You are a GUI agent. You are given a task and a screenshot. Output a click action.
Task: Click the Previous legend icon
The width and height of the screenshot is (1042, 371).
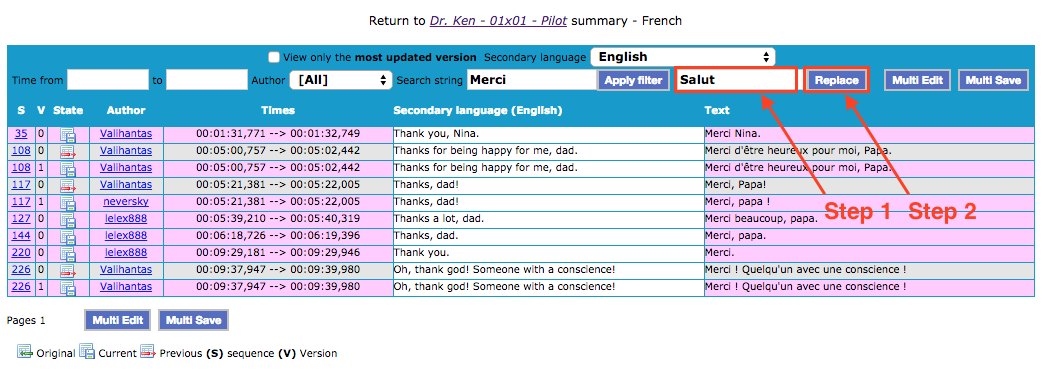148,352
